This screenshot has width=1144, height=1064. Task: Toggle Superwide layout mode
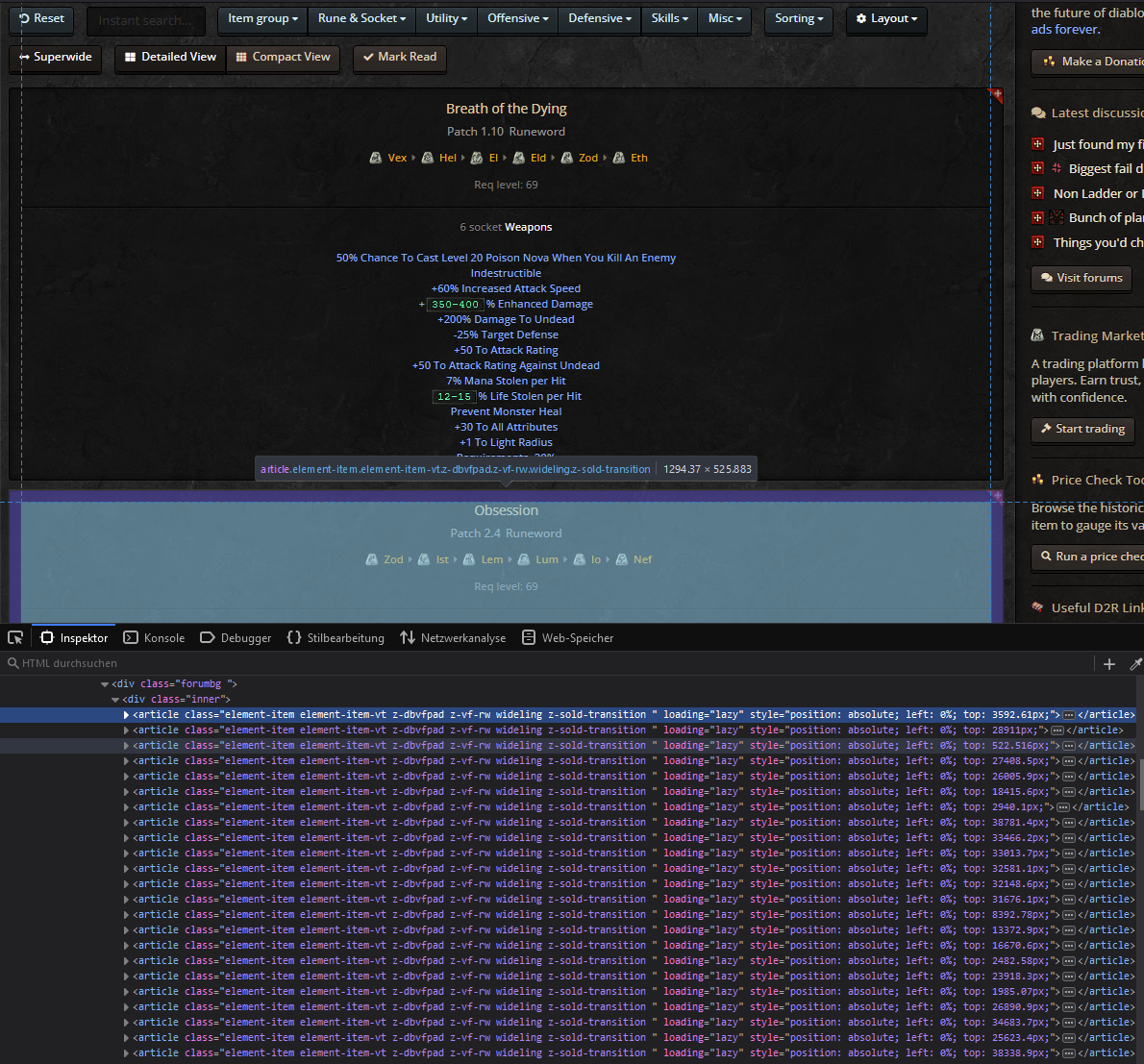point(56,58)
